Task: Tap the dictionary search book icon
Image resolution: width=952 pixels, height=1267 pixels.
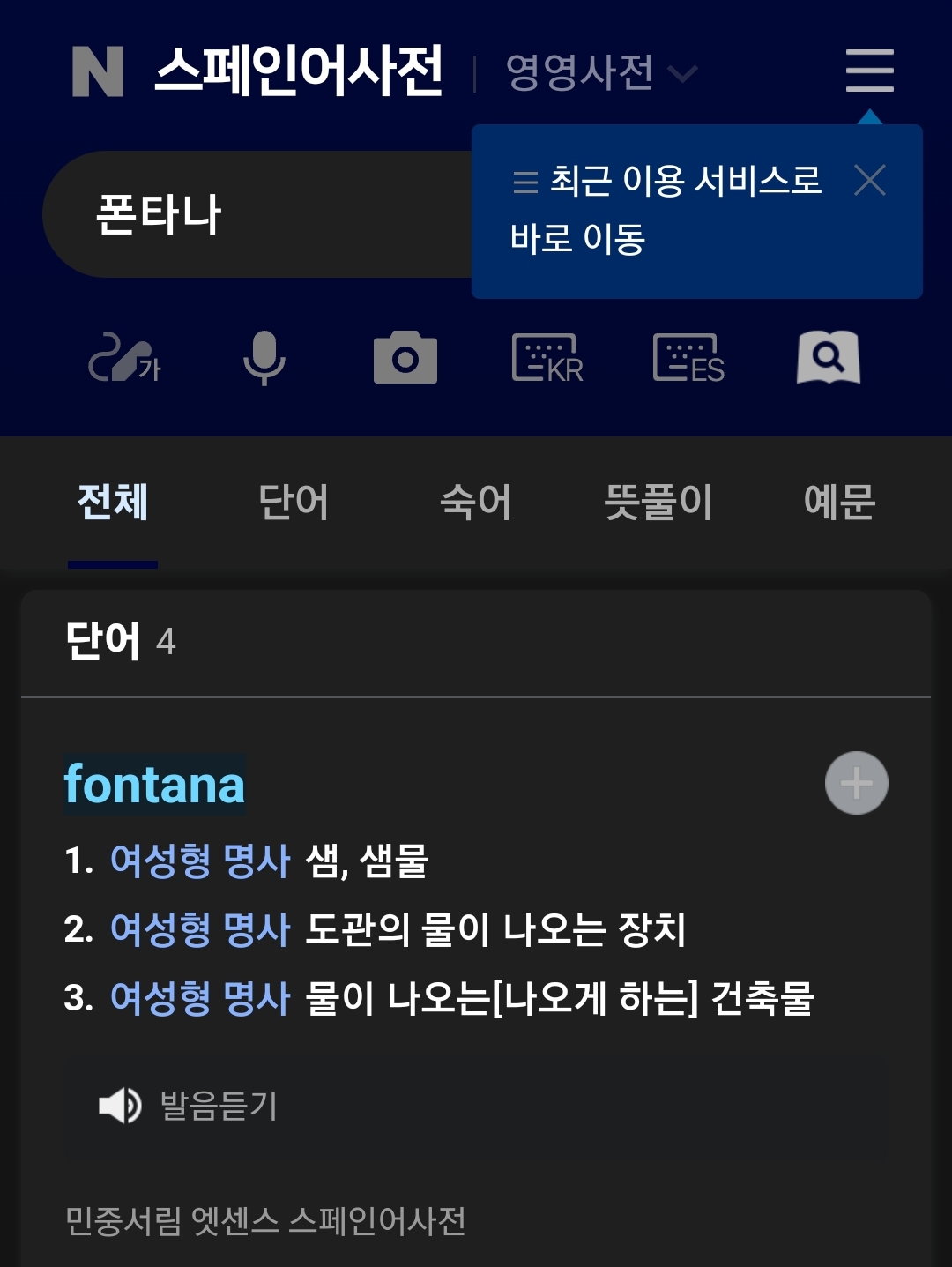Action: 828,357
